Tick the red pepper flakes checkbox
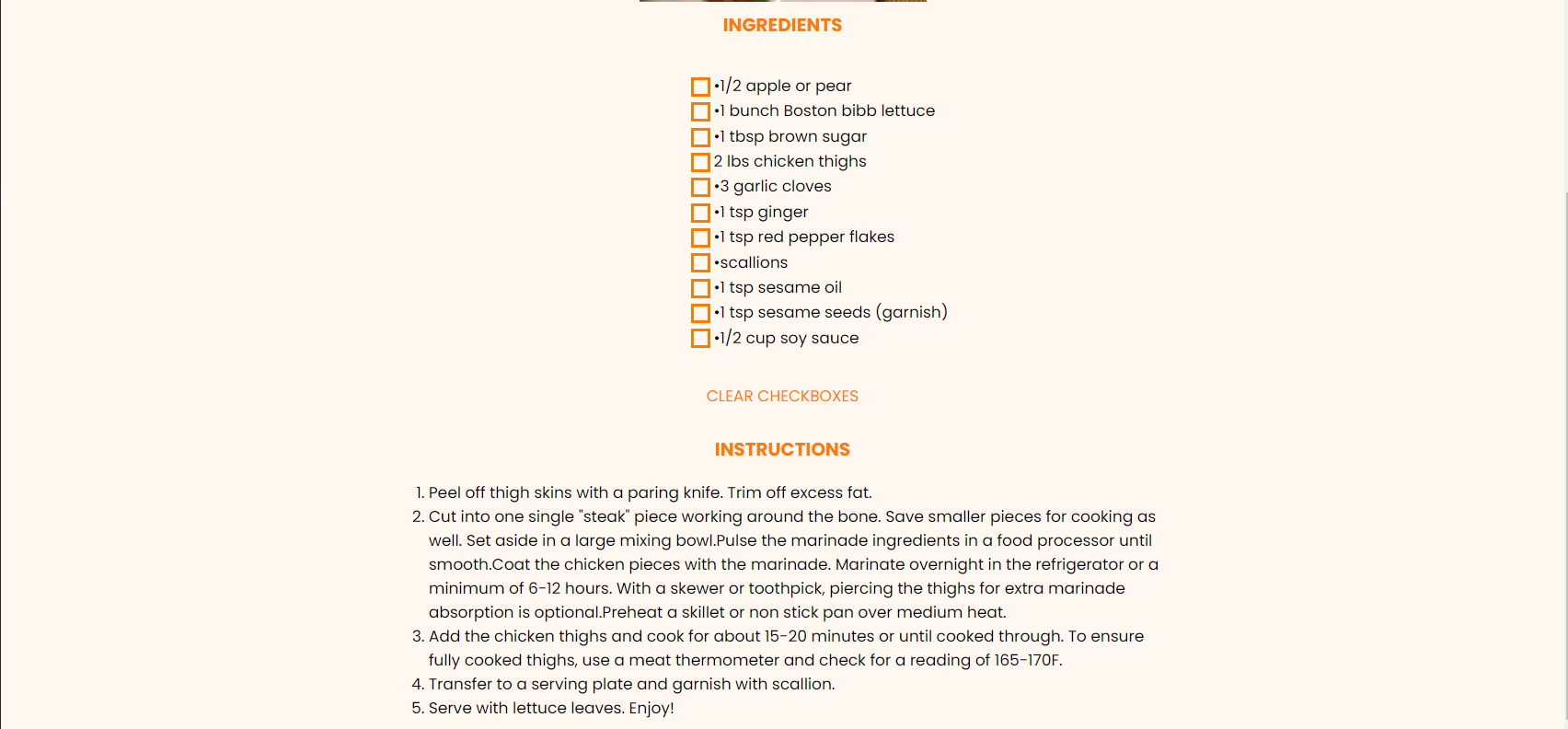Image resolution: width=1568 pixels, height=729 pixels. pyautogui.click(x=700, y=237)
